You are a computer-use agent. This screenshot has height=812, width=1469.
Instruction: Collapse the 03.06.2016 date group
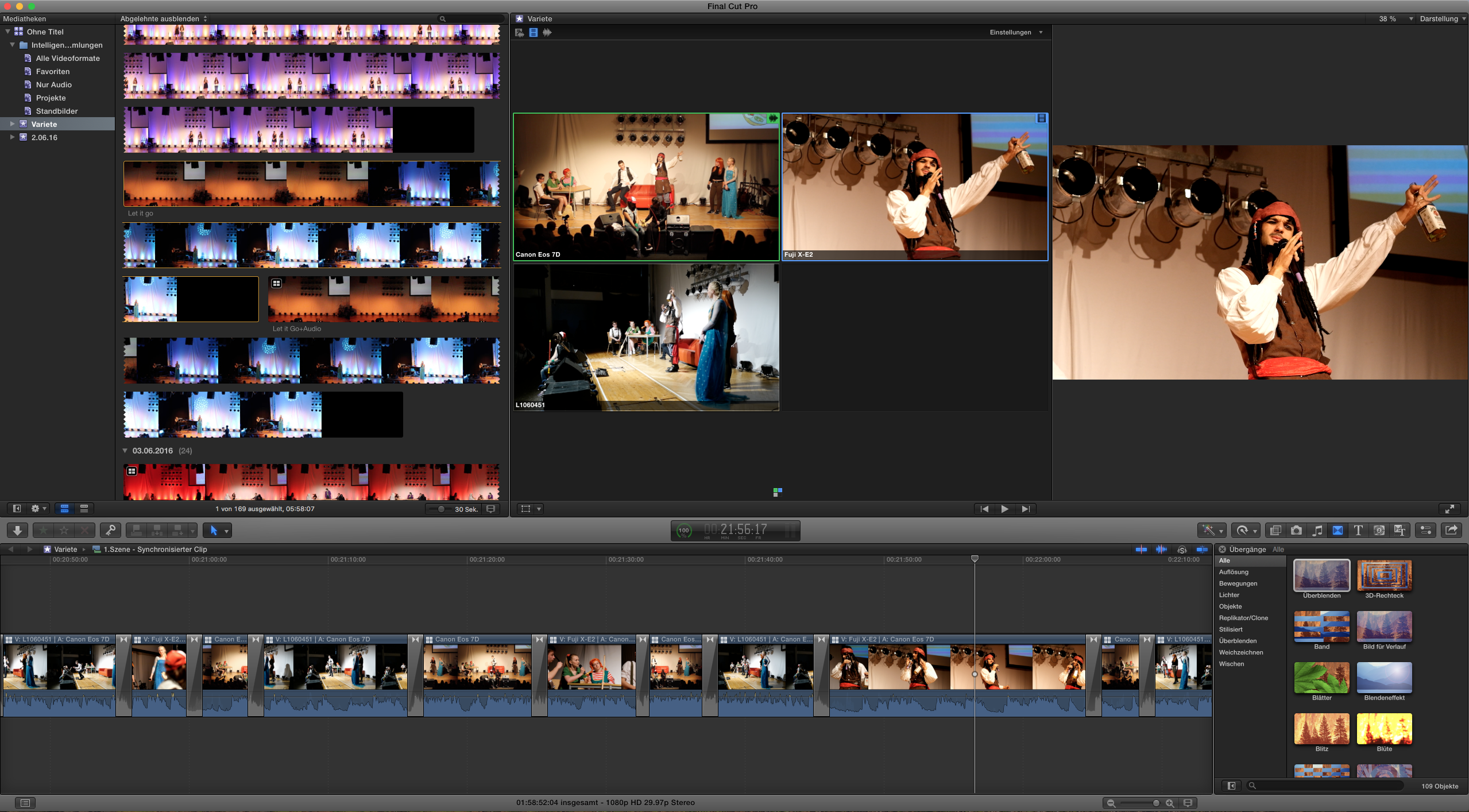pyautogui.click(x=125, y=451)
